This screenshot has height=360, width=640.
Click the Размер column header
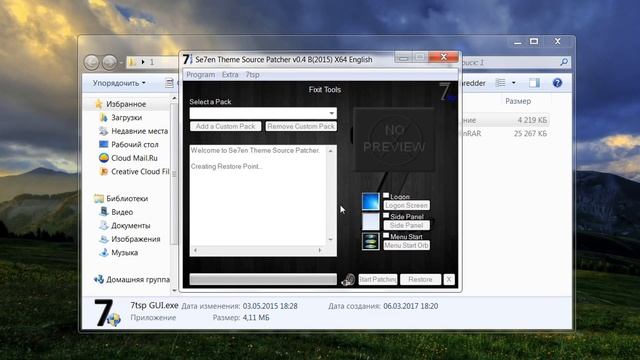(518, 101)
